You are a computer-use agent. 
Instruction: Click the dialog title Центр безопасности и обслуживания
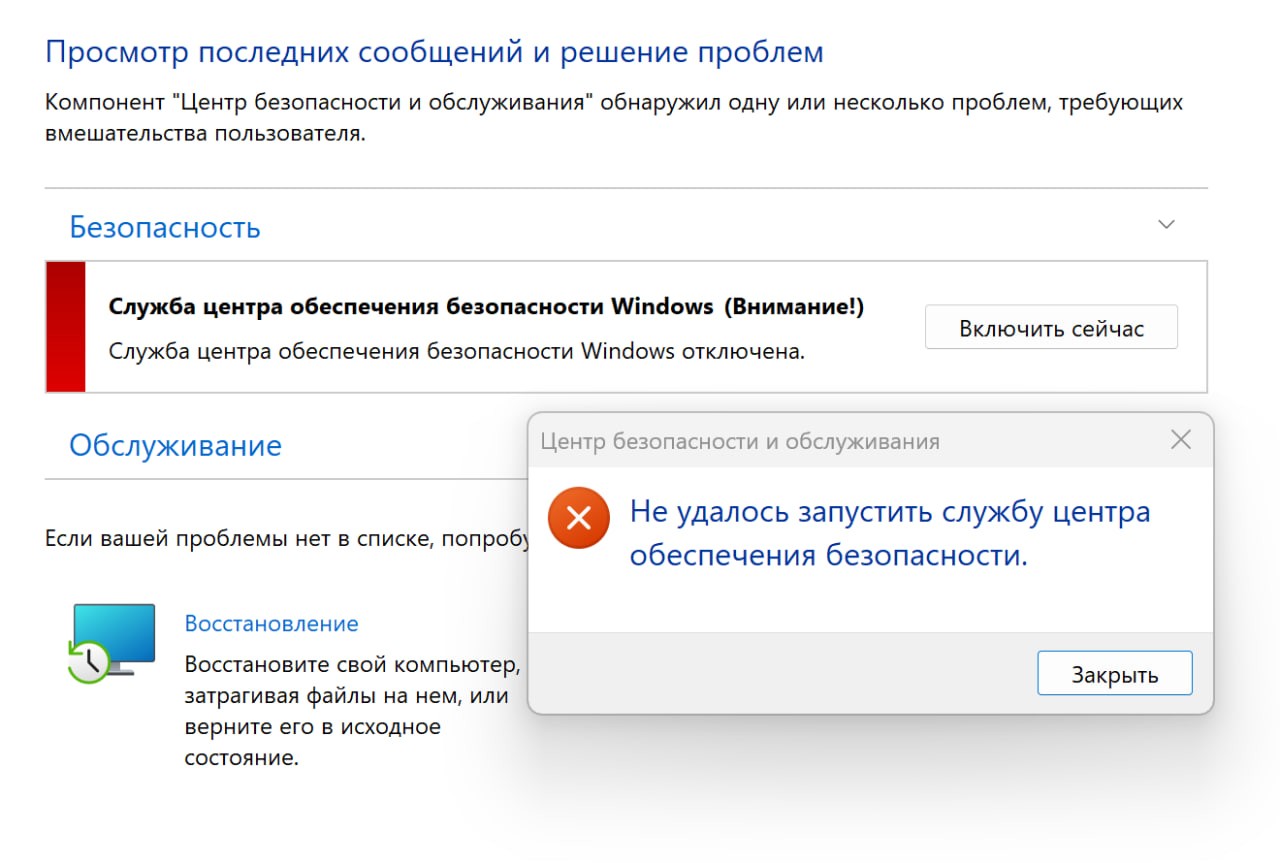tap(740, 441)
